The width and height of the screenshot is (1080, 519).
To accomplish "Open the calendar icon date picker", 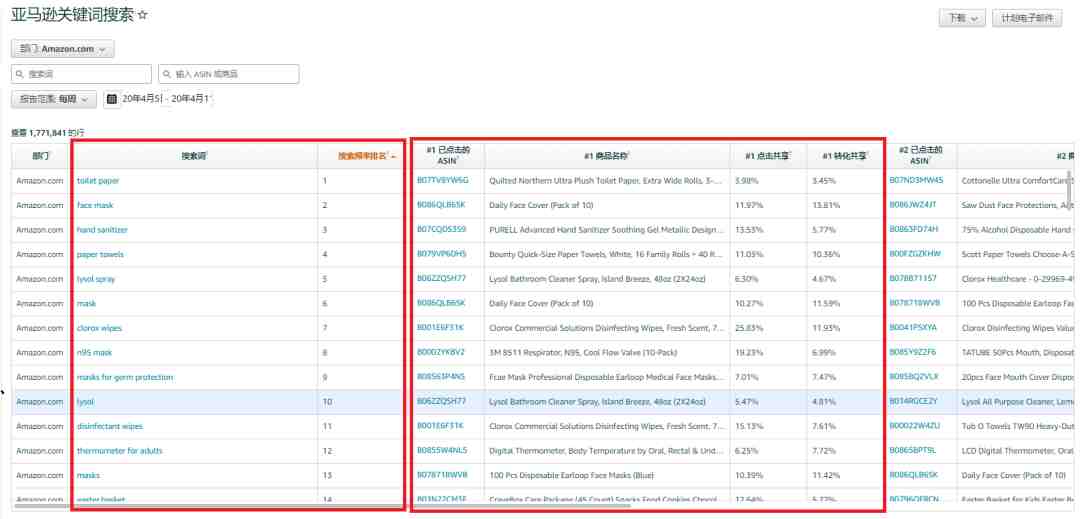I will click(x=112, y=99).
